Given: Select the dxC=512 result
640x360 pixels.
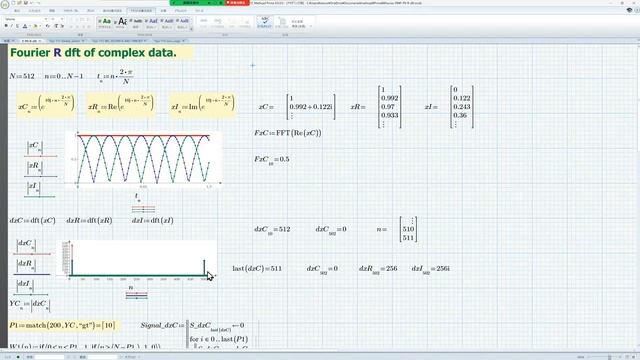Looking at the screenshot, I should point(272,230).
